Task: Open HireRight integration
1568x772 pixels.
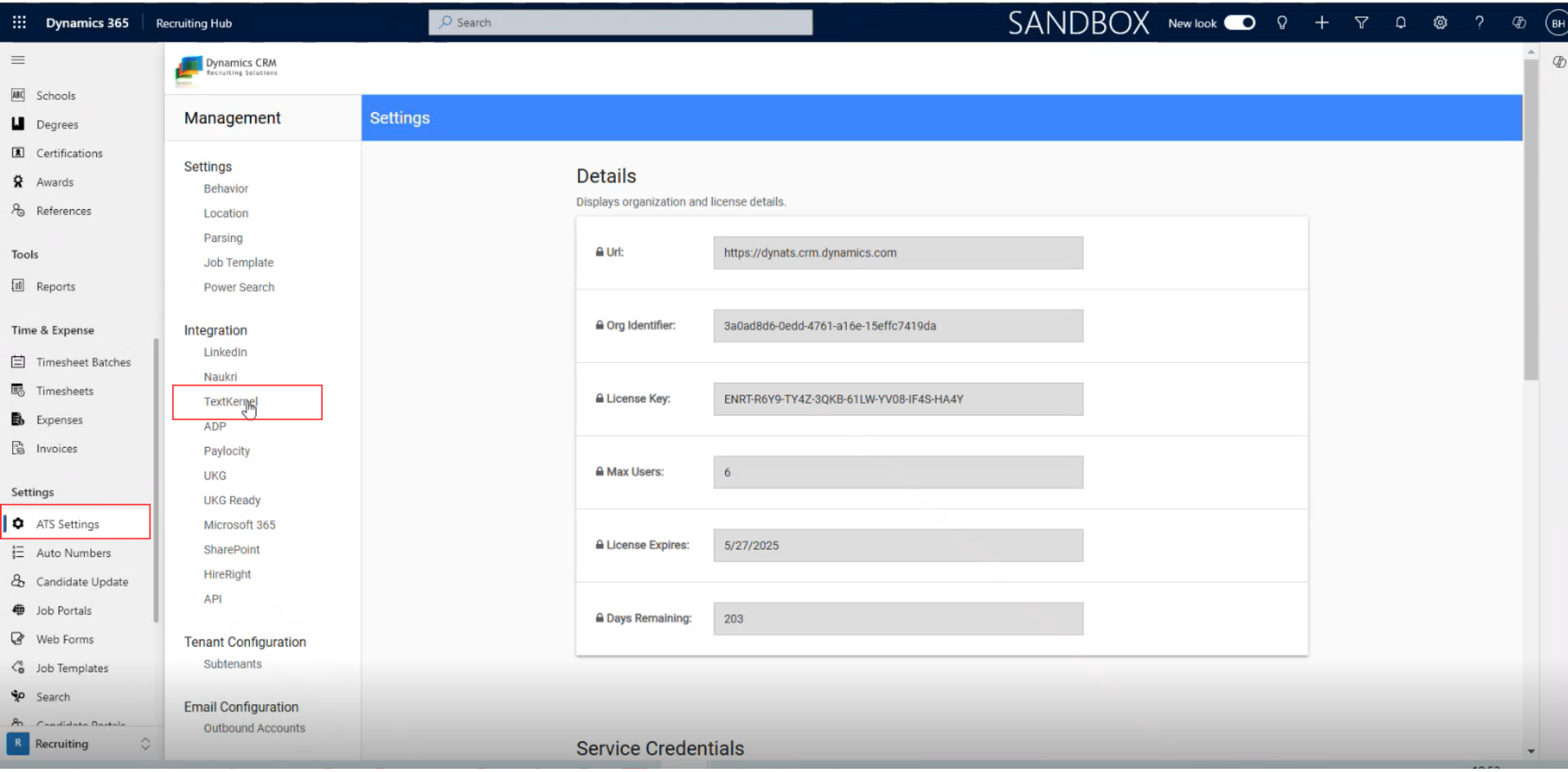Action: [x=227, y=574]
